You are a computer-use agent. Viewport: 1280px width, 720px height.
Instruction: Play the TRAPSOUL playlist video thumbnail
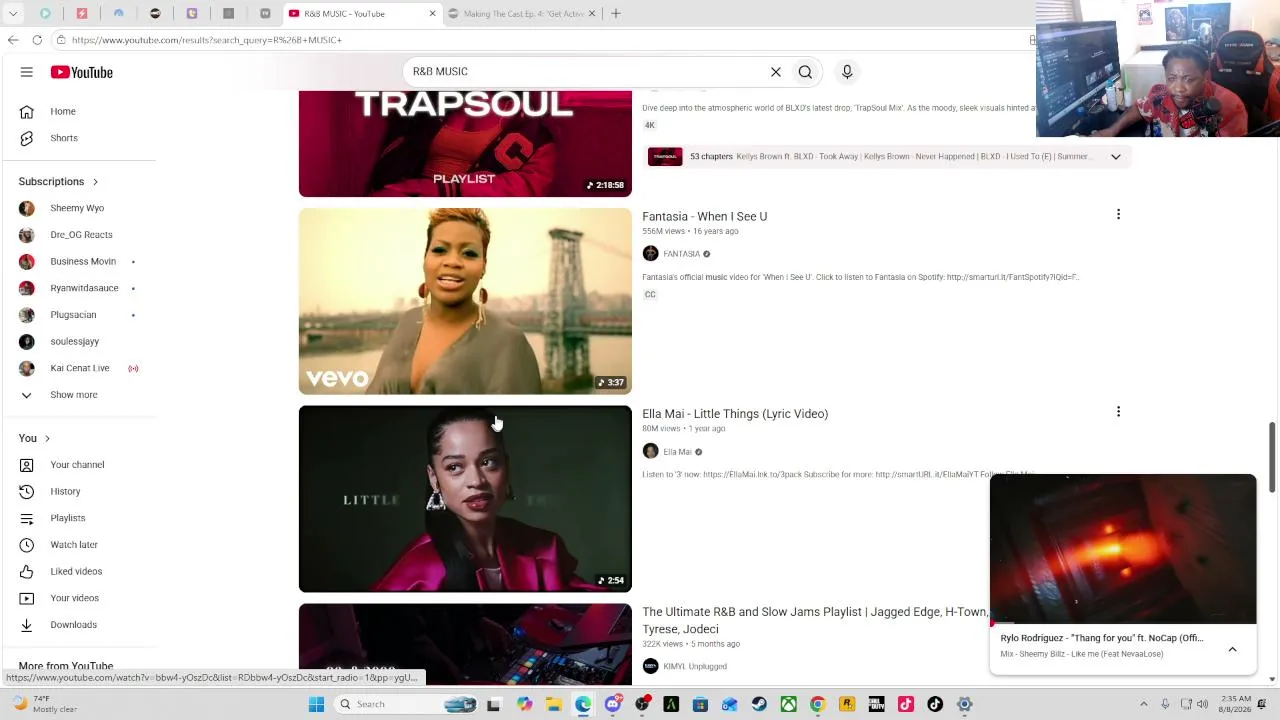tap(465, 144)
